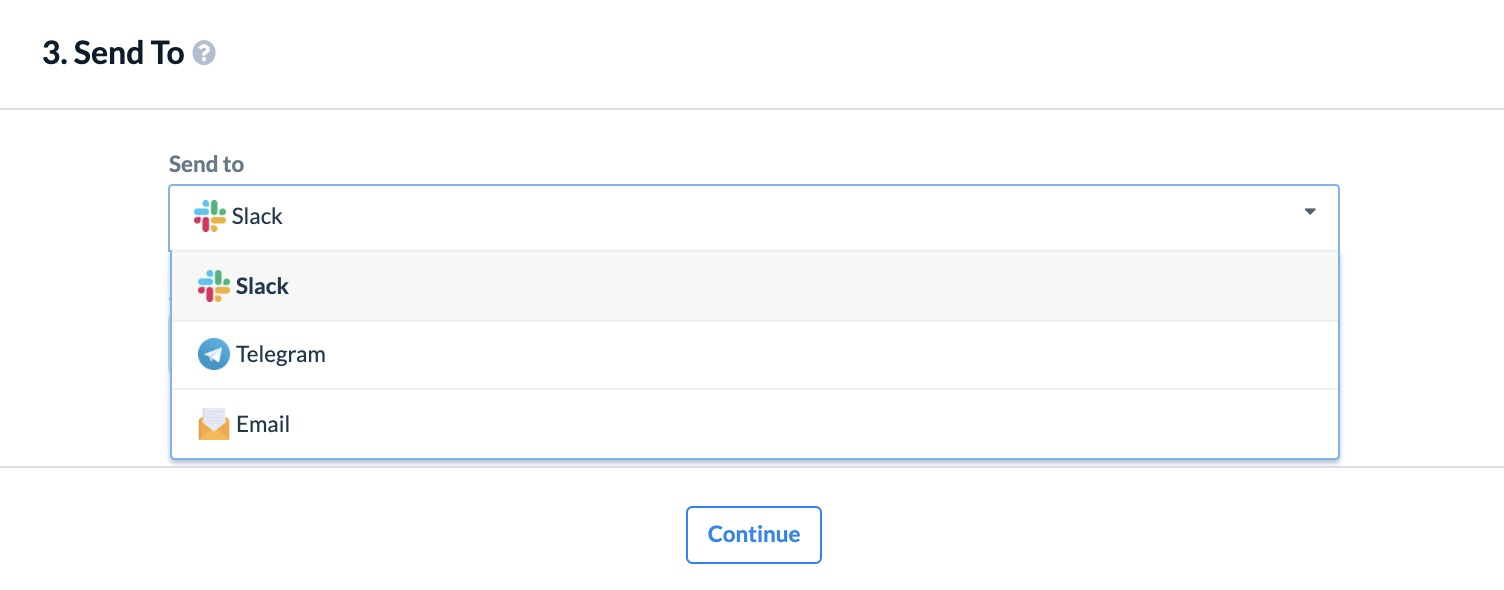Pick the Email label text
Viewport: 1504px width, 590px height.
pos(263,424)
